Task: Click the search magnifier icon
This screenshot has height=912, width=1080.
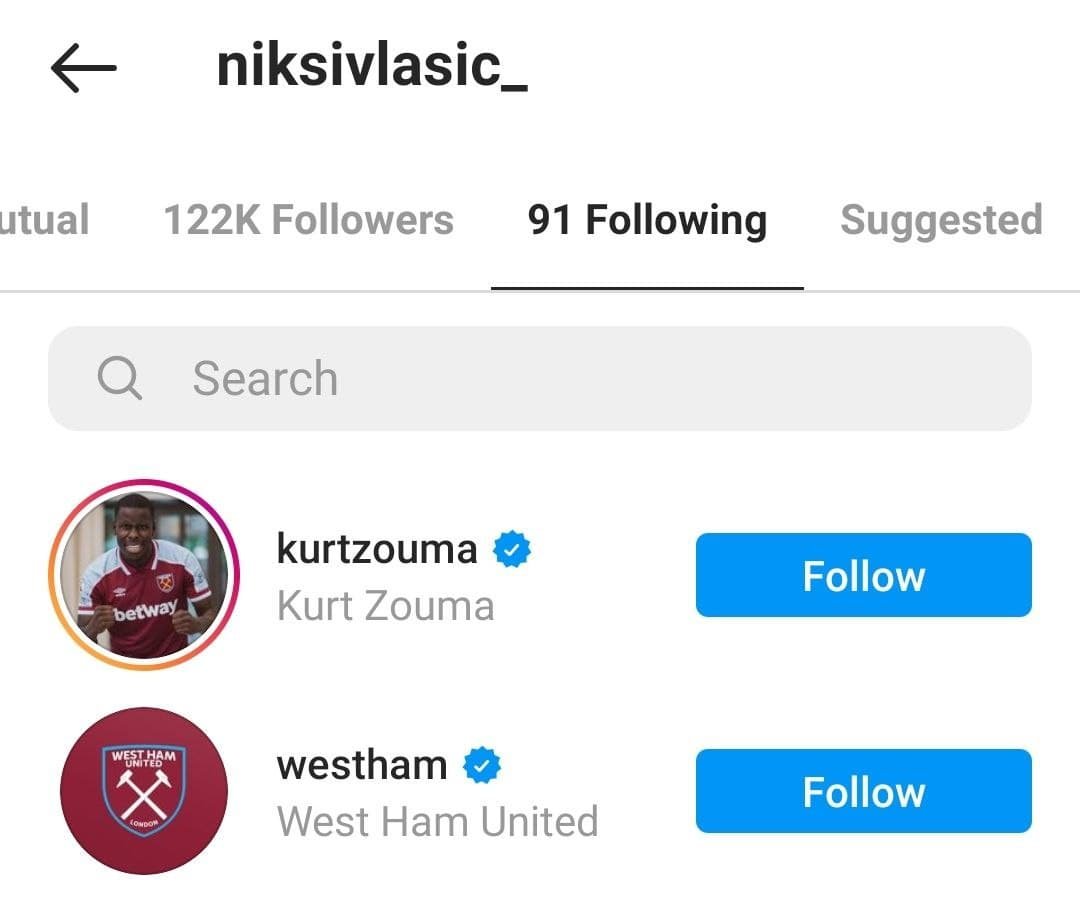Action: (119, 379)
